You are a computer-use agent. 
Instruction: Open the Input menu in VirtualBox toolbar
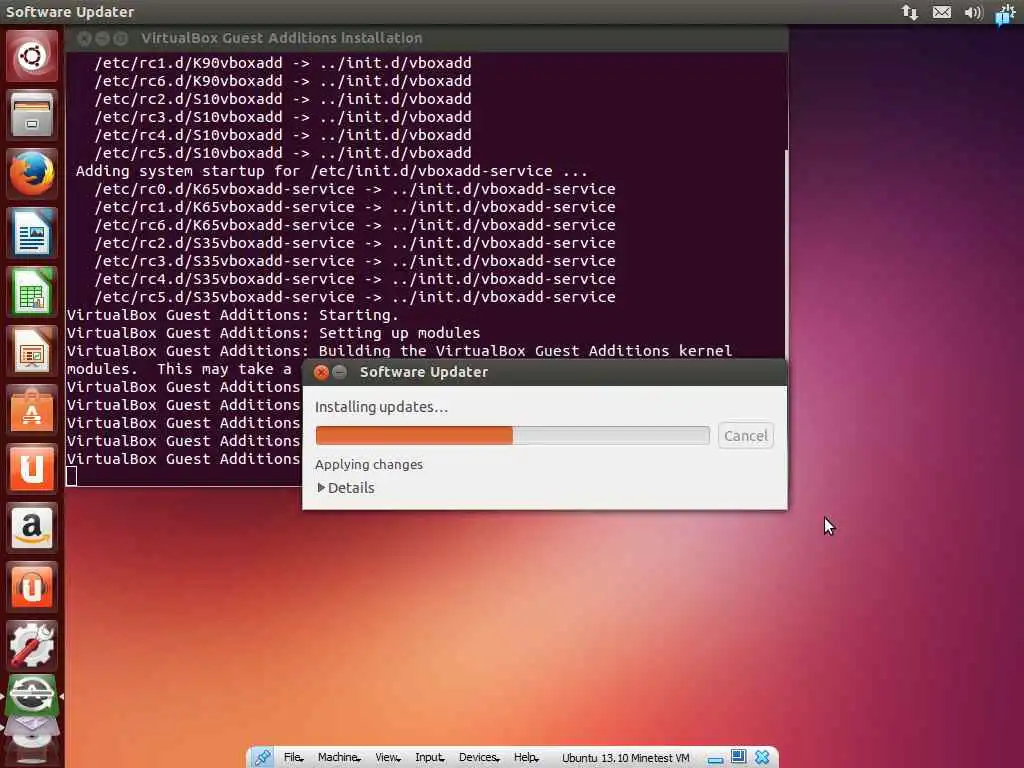click(x=430, y=758)
